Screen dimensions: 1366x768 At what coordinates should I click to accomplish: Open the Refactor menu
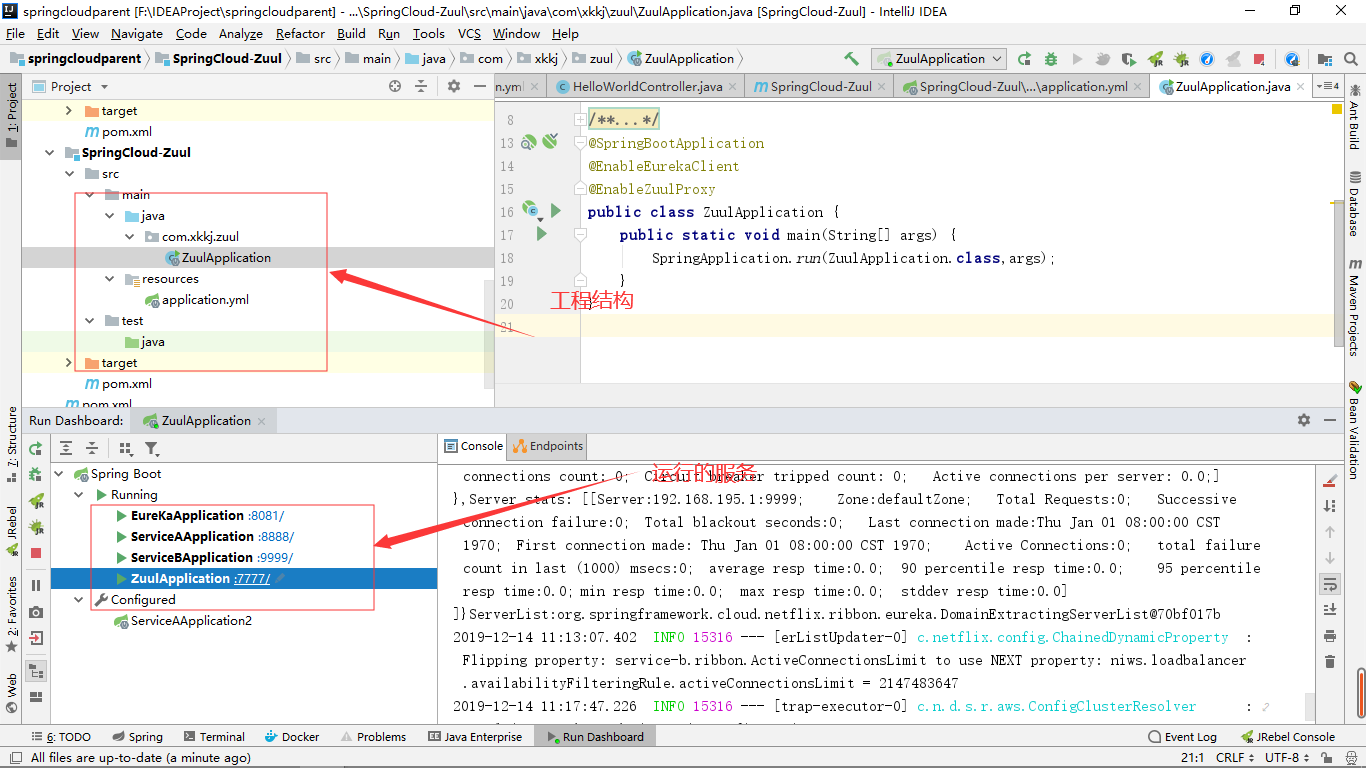click(300, 33)
